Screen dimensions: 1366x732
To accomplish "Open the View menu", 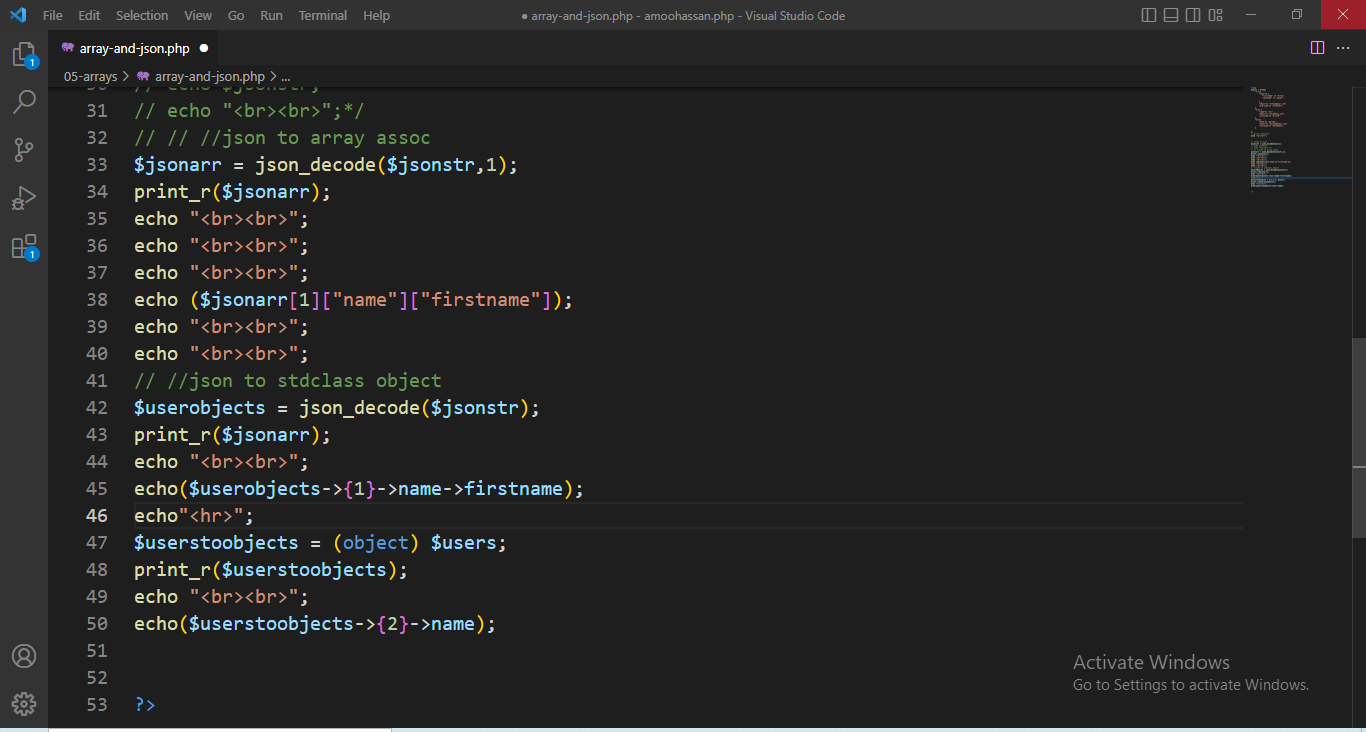I will (x=198, y=15).
